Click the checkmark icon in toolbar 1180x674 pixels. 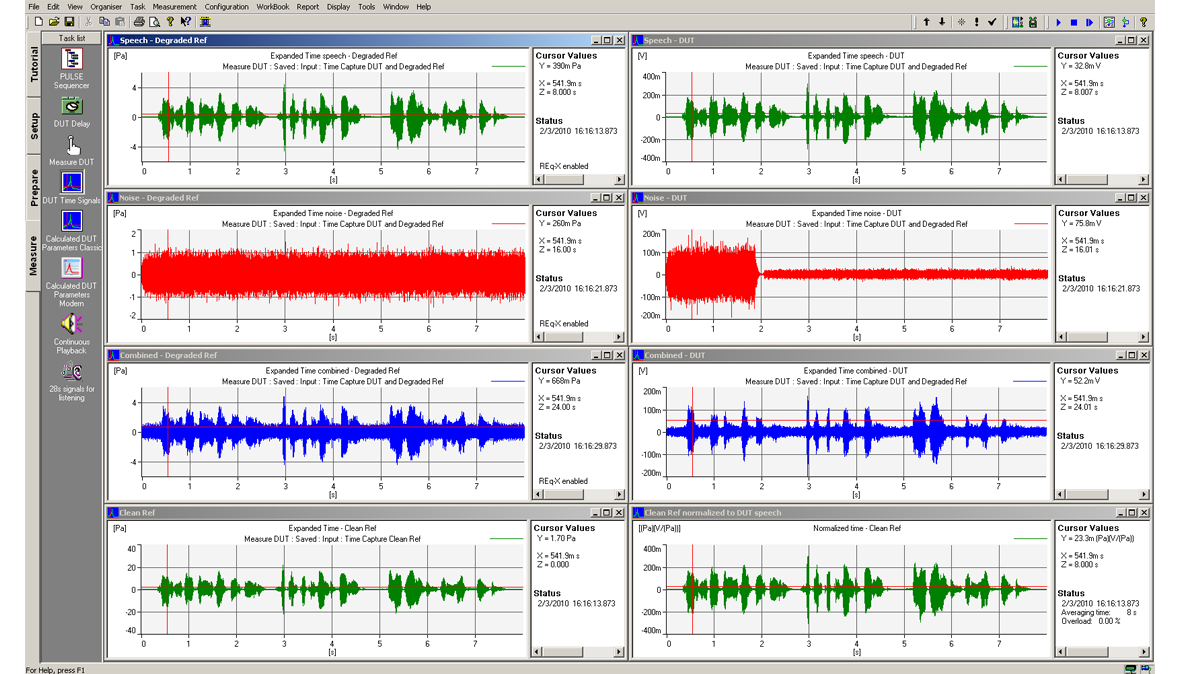[992, 22]
